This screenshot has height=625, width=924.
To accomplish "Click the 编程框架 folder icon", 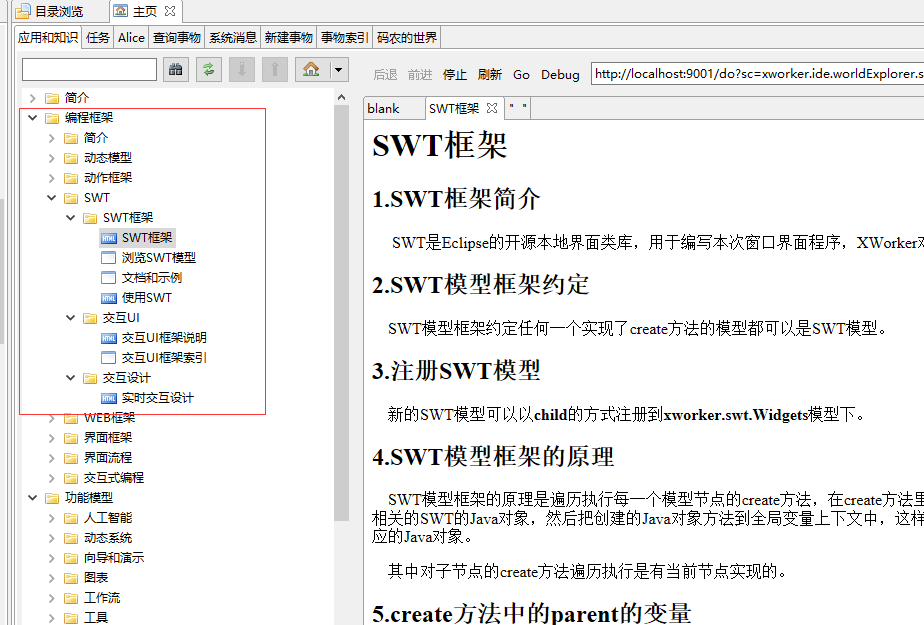I will pyautogui.click(x=52, y=118).
